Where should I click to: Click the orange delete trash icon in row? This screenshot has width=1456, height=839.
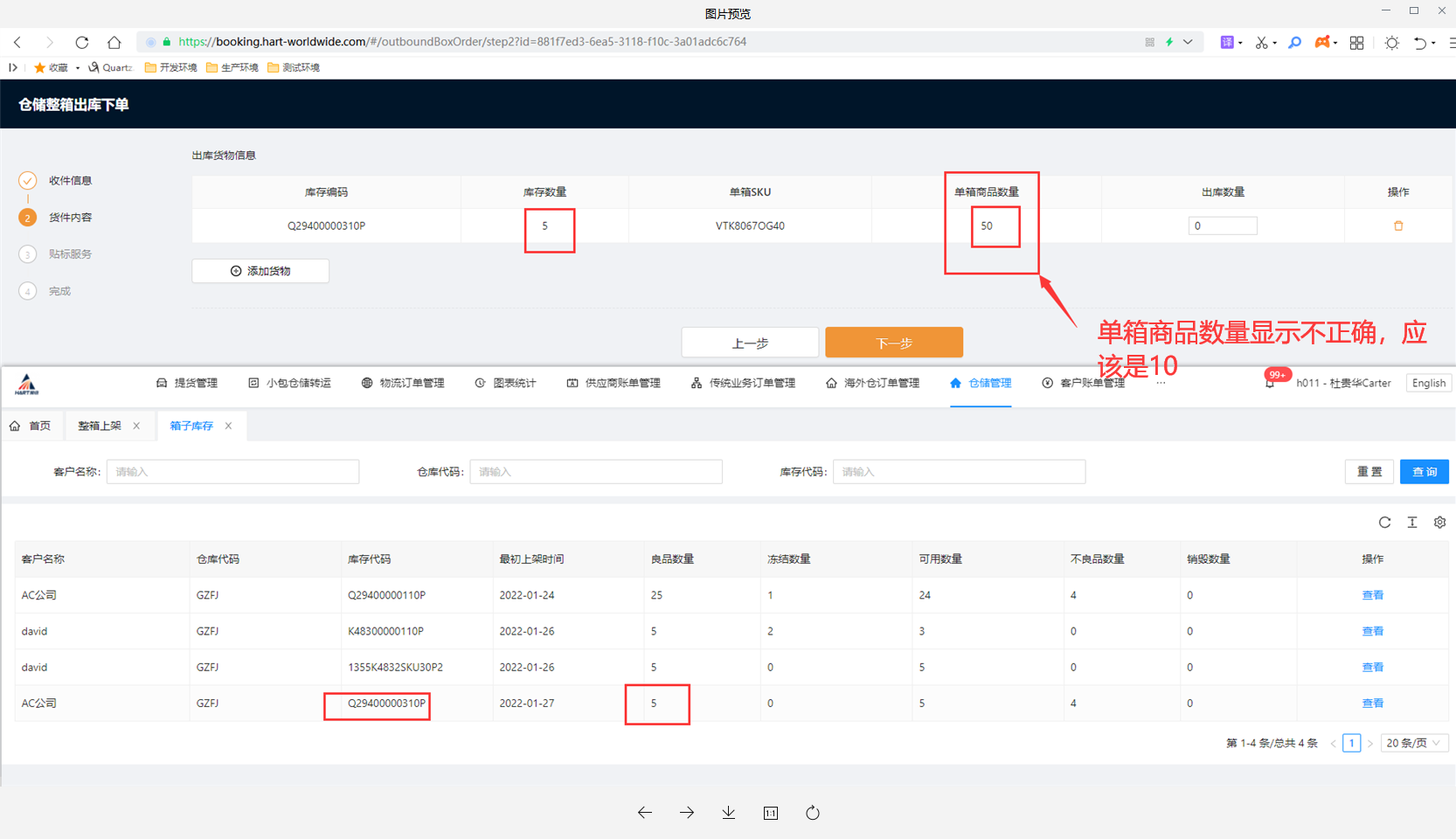coord(1398,226)
